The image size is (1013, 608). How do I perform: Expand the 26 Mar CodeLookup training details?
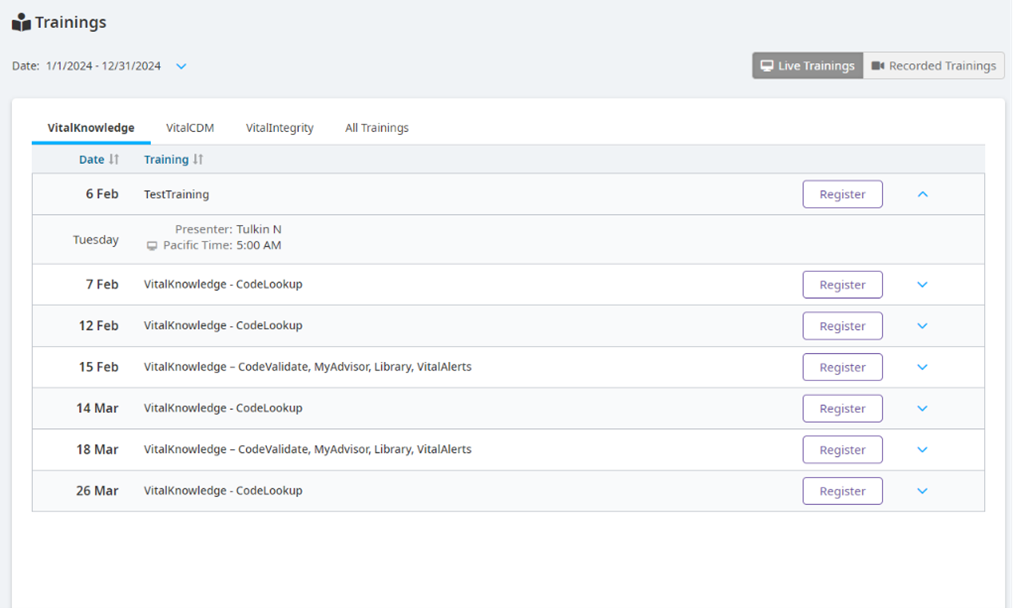[x=922, y=490]
